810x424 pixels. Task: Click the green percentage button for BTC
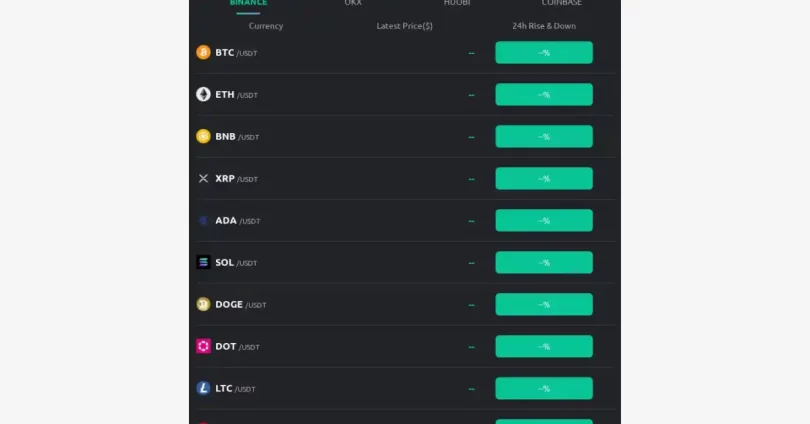click(x=544, y=53)
